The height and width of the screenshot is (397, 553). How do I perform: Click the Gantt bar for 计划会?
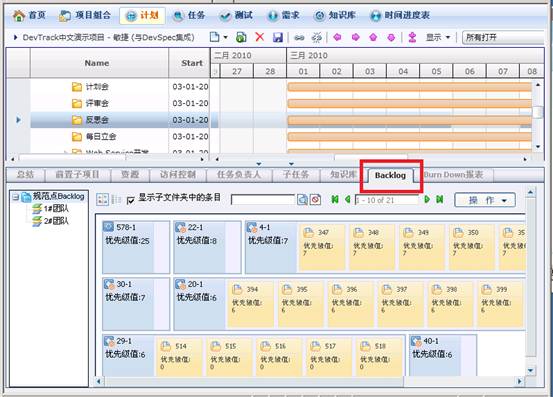click(409, 87)
